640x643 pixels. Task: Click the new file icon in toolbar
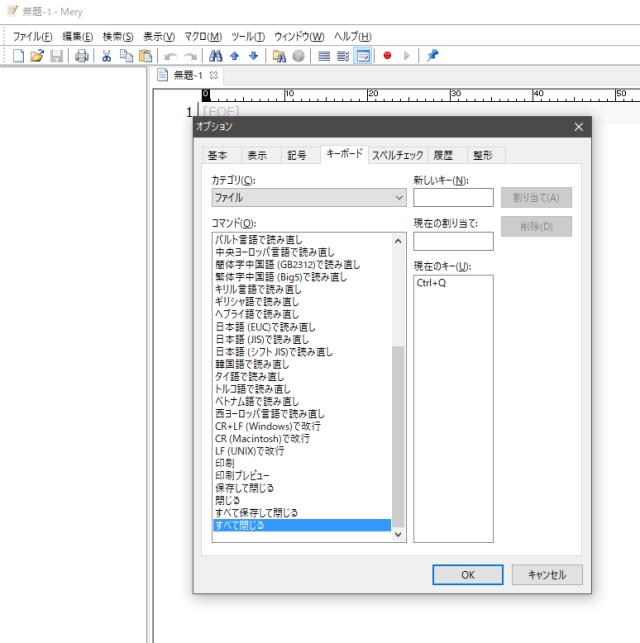tap(18, 56)
